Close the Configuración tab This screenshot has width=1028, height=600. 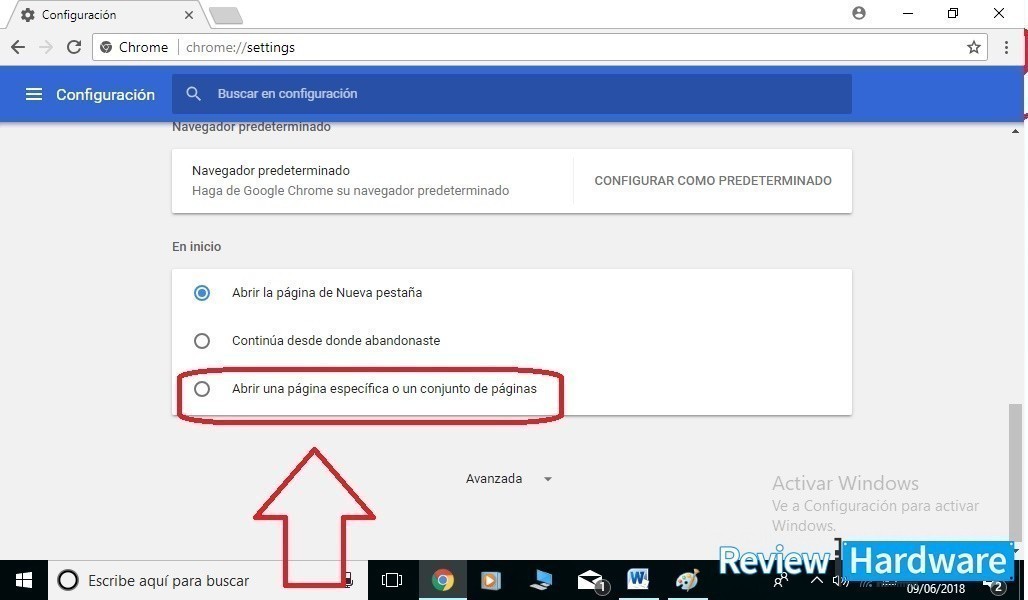click(189, 14)
